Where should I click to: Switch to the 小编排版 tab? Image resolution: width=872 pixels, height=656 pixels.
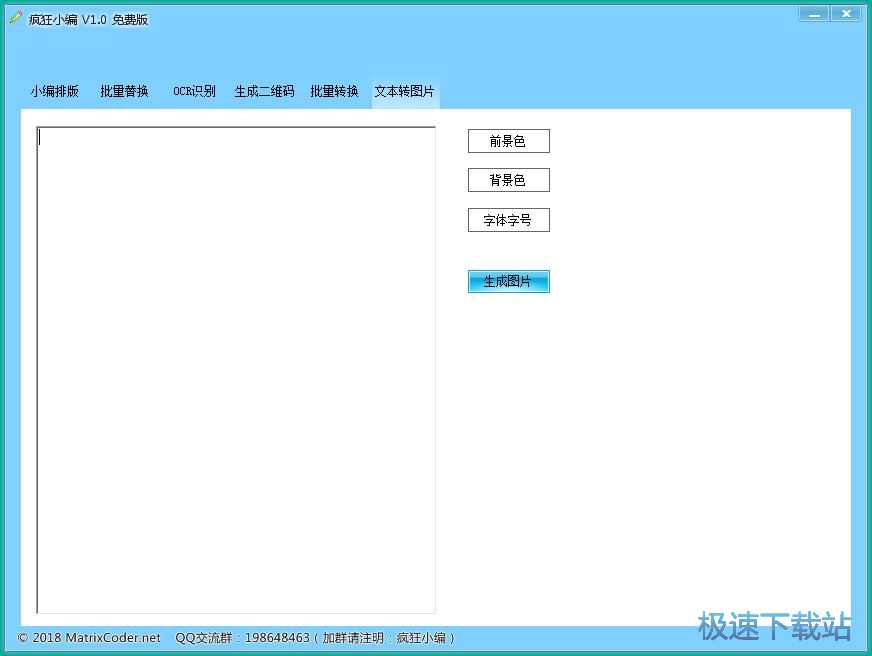click(x=55, y=90)
